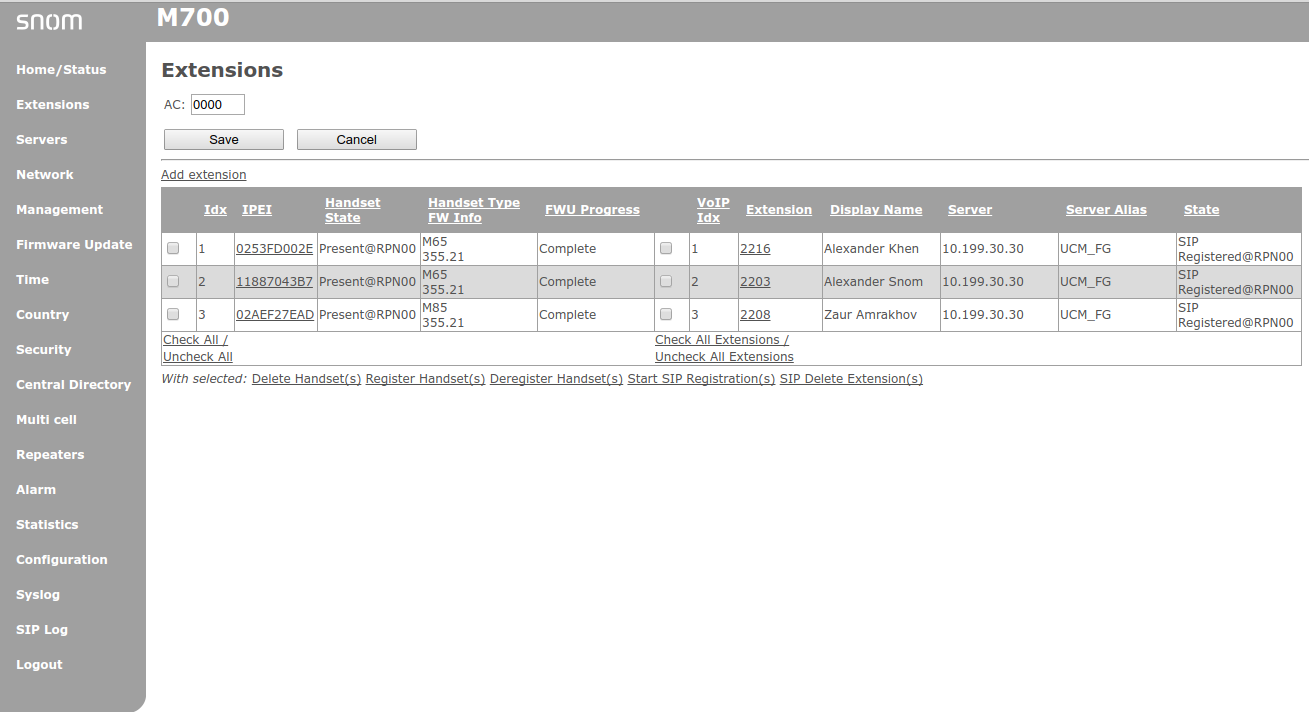Image resolution: width=1309 pixels, height=718 pixels.
Task: Sort by State column header
Action: (1201, 210)
